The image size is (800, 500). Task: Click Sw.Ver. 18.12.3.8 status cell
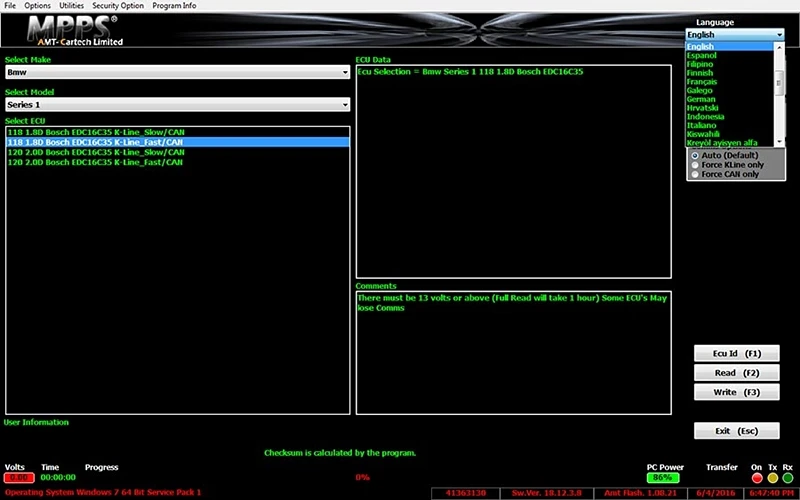coord(546,493)
